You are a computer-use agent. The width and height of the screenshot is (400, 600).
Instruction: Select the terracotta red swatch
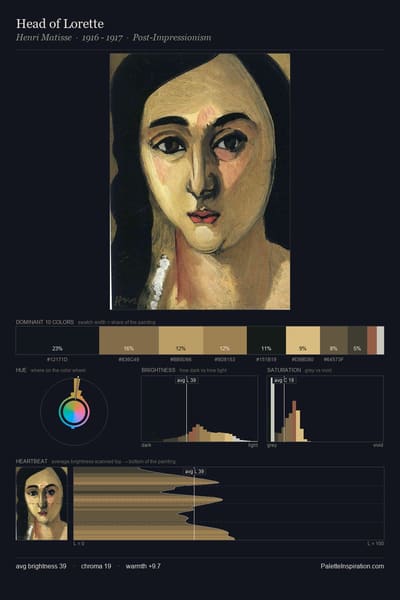click(372, 340)
